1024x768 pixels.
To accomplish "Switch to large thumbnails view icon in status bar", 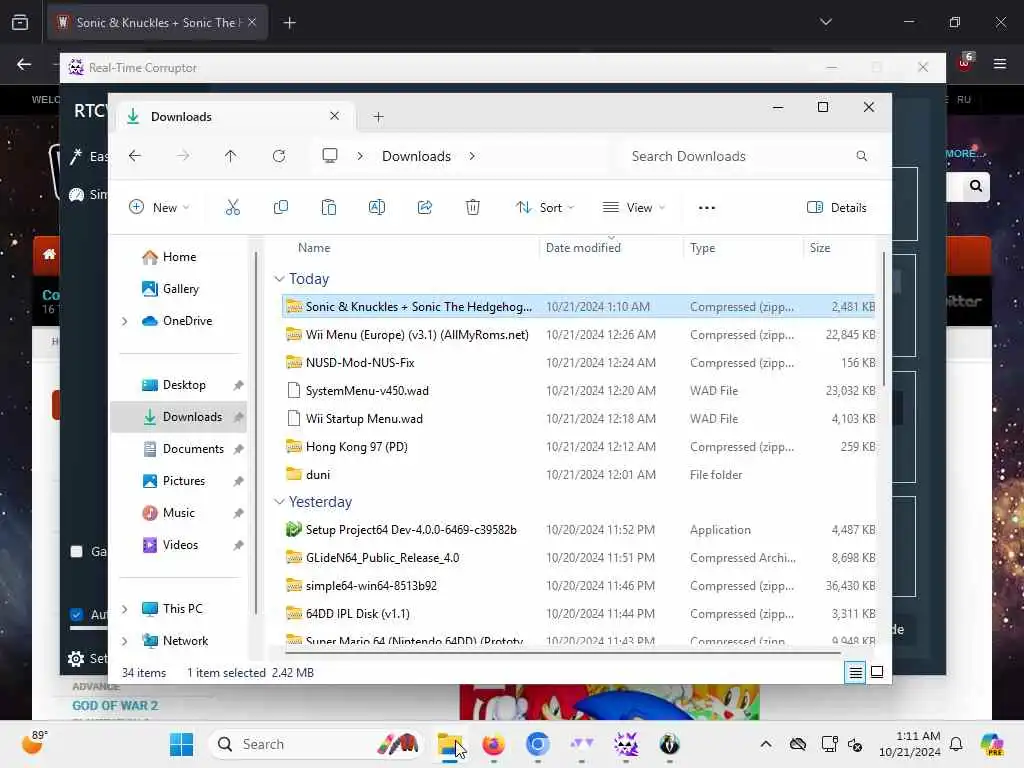I will point(877,672).
